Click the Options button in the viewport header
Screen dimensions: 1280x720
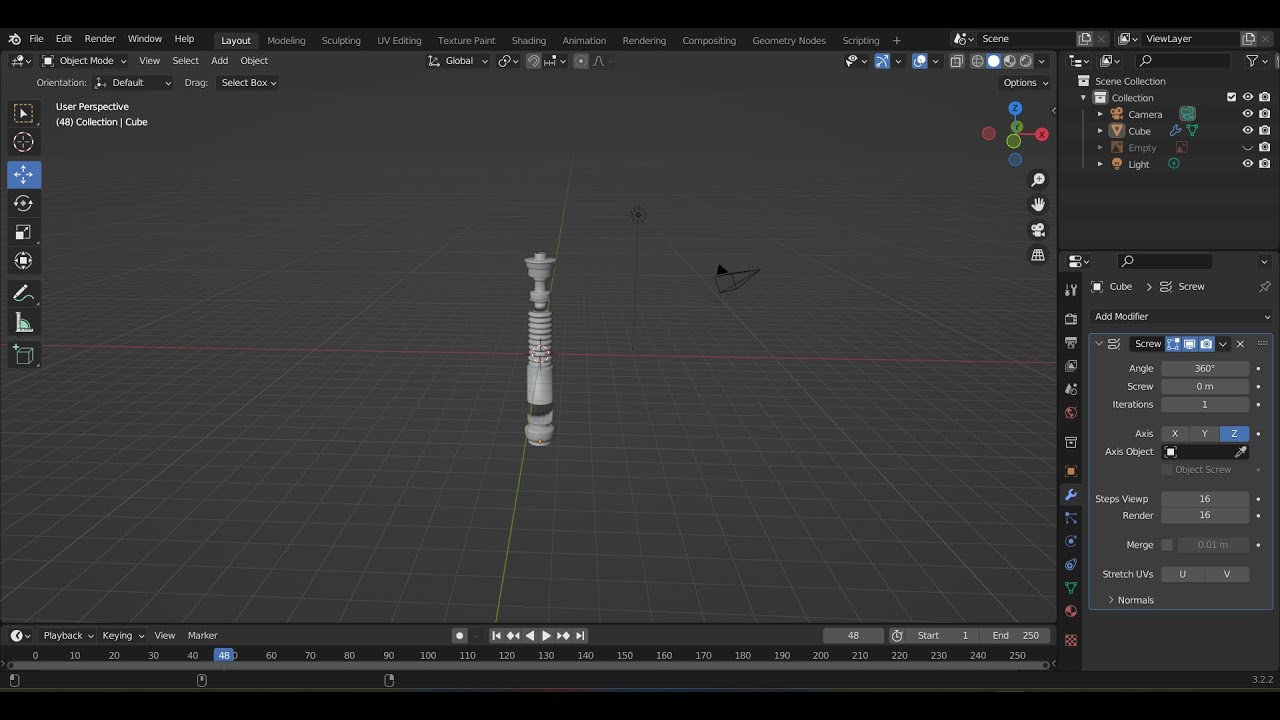point(1025,83)
